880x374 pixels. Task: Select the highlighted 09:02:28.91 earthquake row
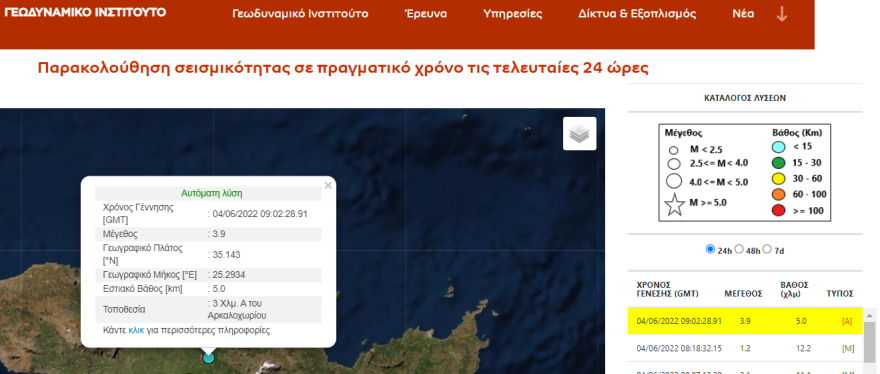745,321
